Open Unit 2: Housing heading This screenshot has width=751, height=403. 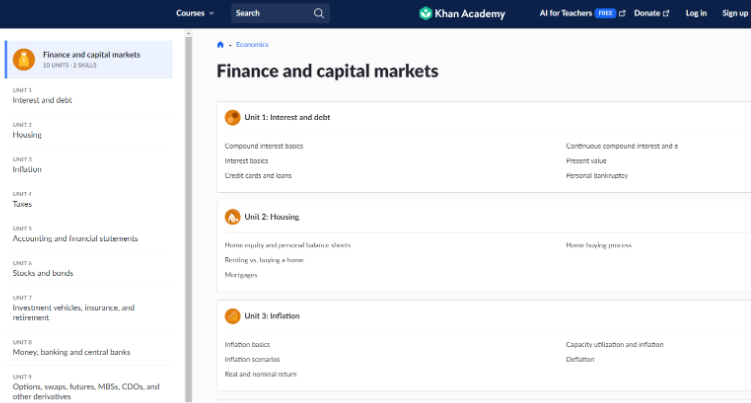point(272,217)
